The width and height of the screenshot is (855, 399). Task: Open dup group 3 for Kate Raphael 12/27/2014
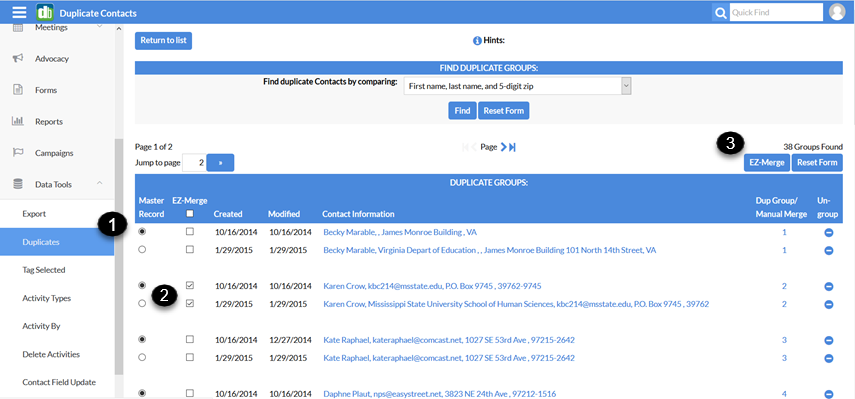[784, 340]
